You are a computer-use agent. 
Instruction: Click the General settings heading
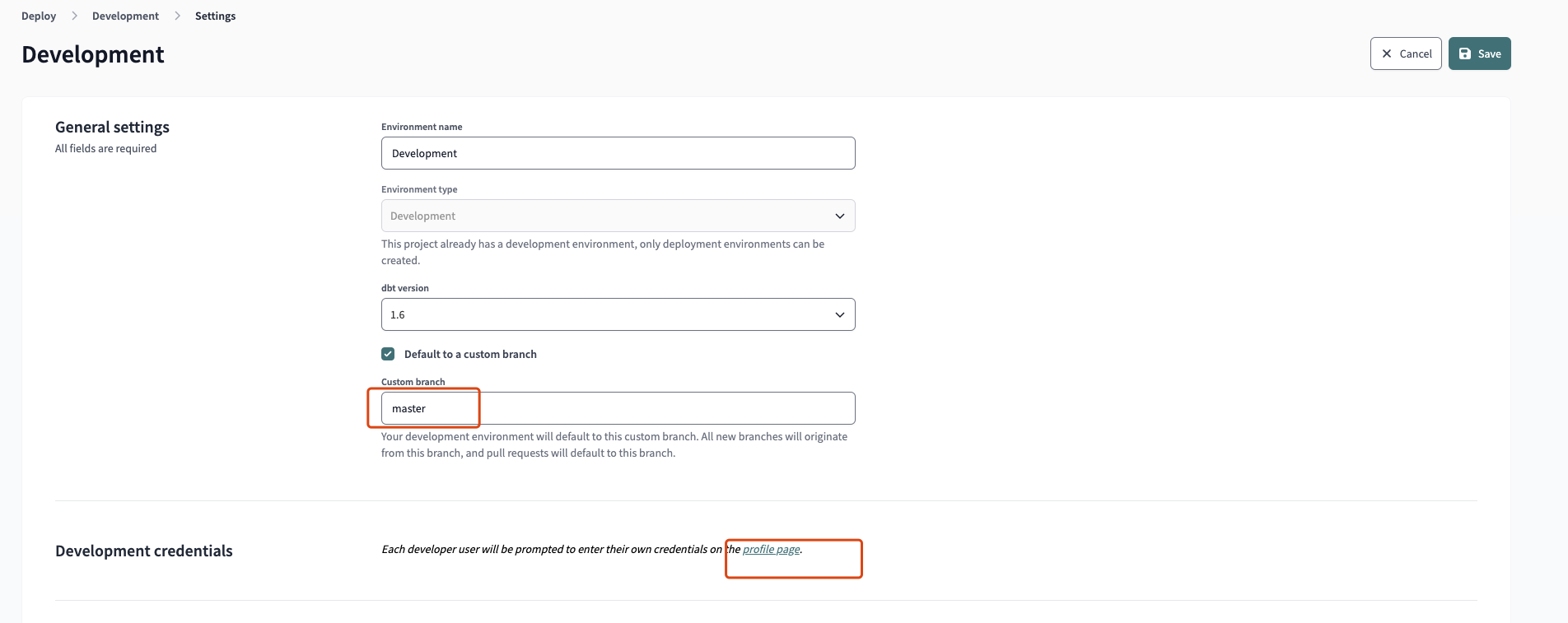point(112,127)
